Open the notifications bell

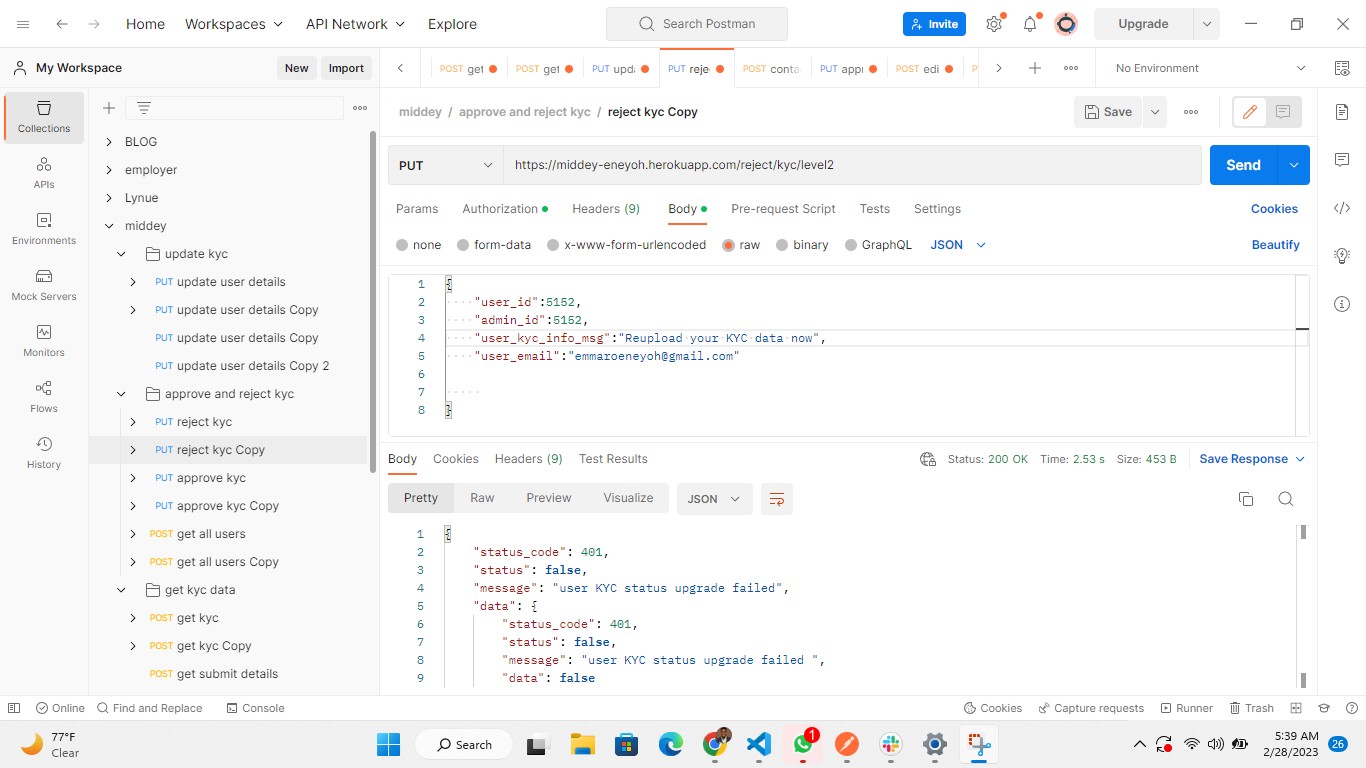[1030, 24]
